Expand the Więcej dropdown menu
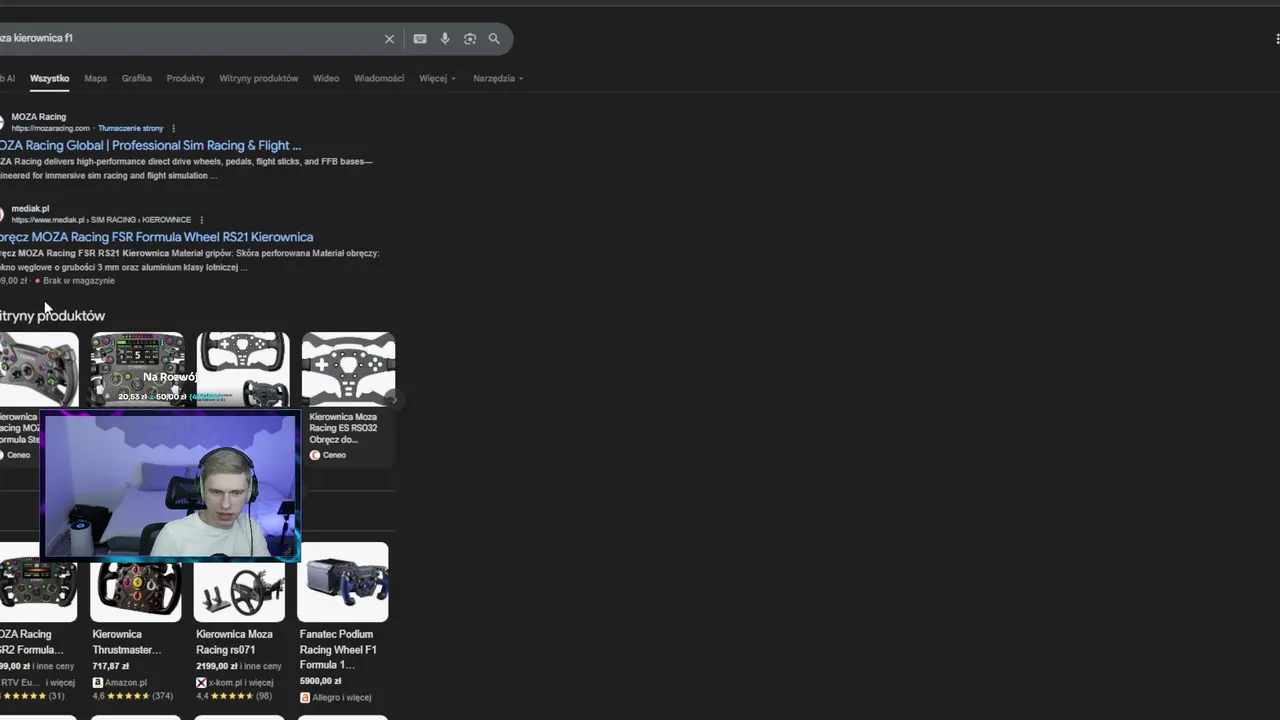Image resolution: width=1280 pixels, height=720 pixels. coord(437,78)
